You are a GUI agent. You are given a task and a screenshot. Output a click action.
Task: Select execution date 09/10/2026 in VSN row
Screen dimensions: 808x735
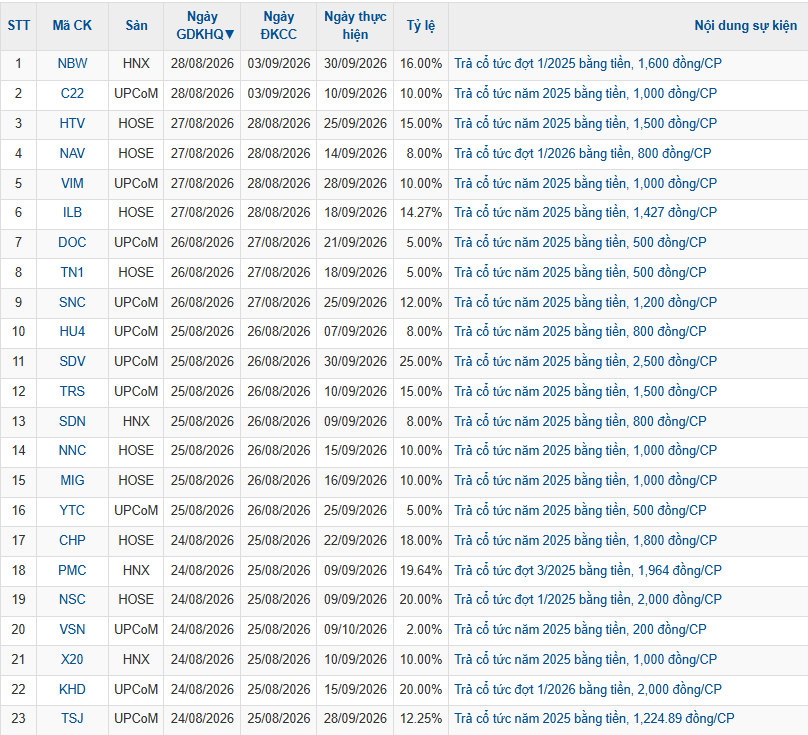(x=355, y=629)
